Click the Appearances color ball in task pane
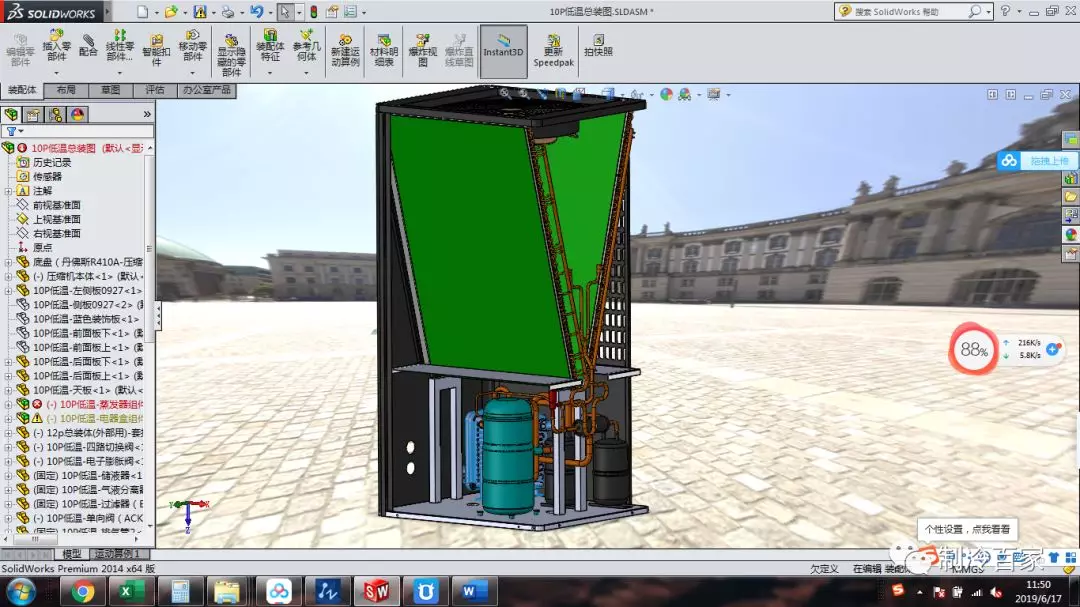The image size is (1080, 607). pyautogui.click(x=1070, y=234)
